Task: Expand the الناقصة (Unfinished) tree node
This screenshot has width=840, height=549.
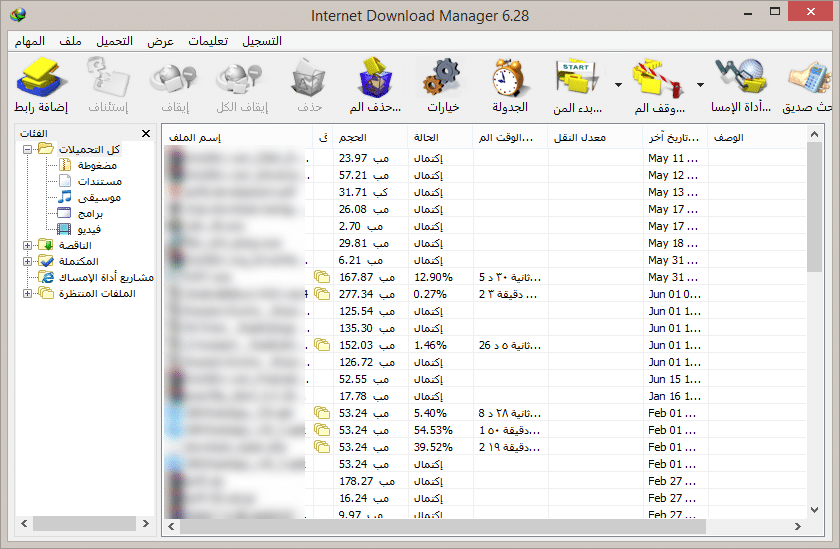Action: pyautogui.click(x=27, y=245)
